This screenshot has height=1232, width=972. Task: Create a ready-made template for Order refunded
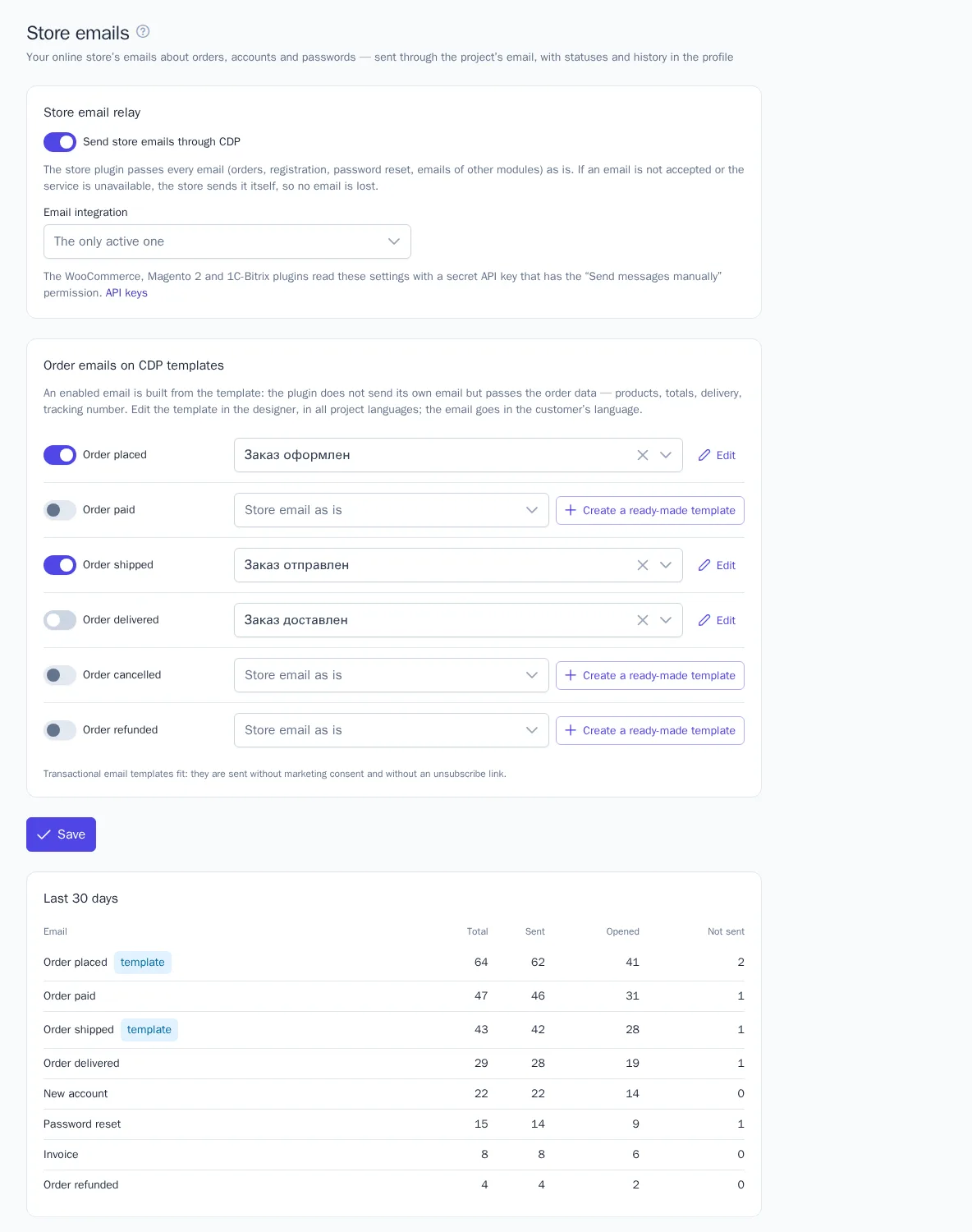[x=650, y=730]
